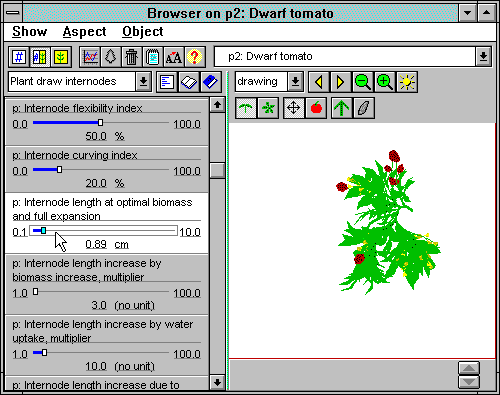The width and height of the screenshot is (500, 395).
Task: Open the Aspect menu
Action: pos(84,32)
